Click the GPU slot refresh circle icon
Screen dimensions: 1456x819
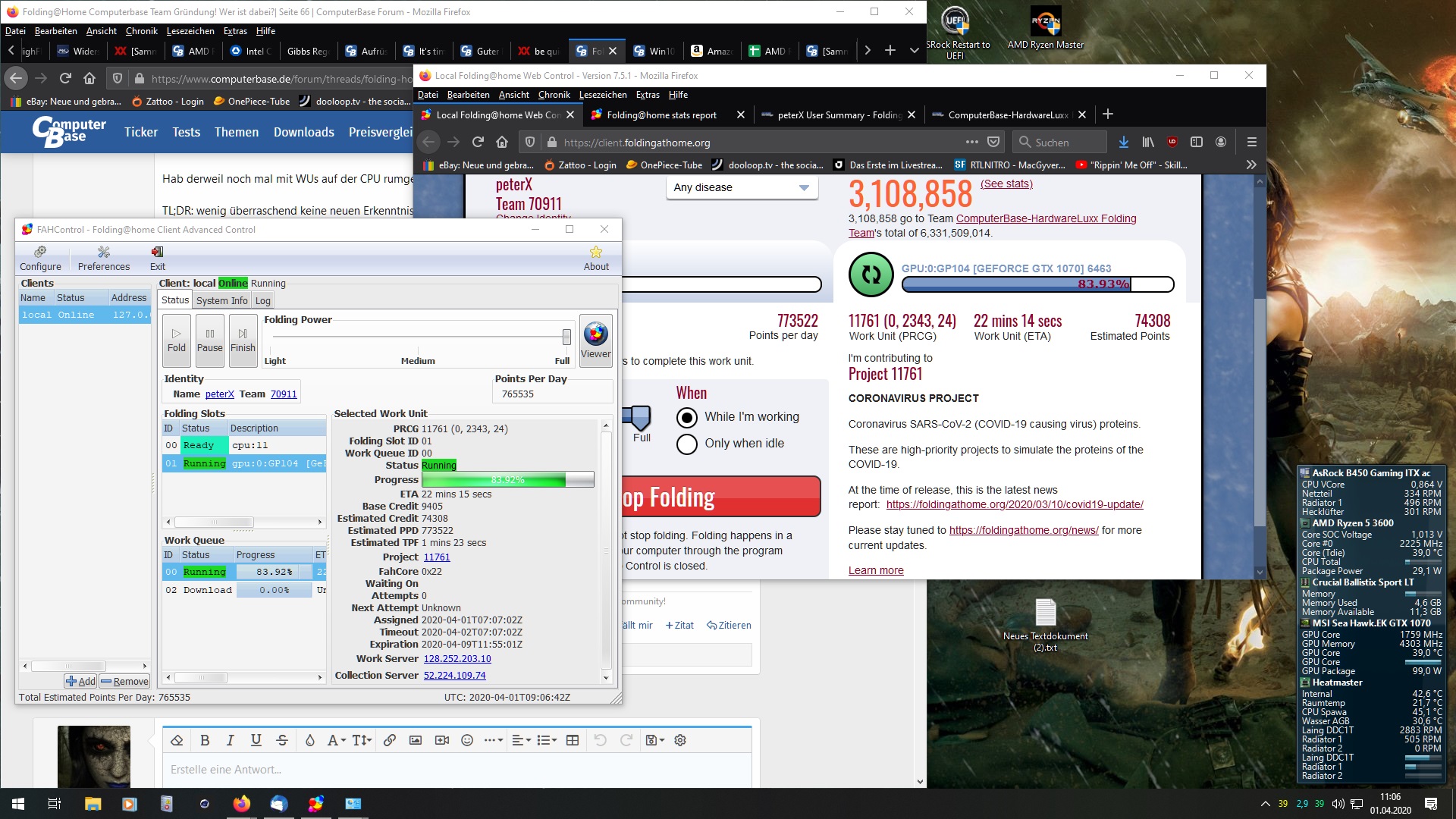tap(871, 275)
